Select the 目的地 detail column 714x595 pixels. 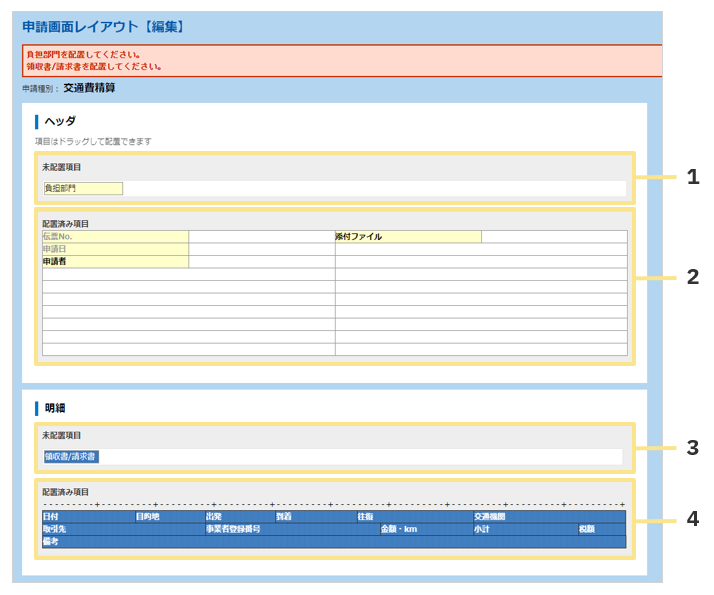pos(169,517)
